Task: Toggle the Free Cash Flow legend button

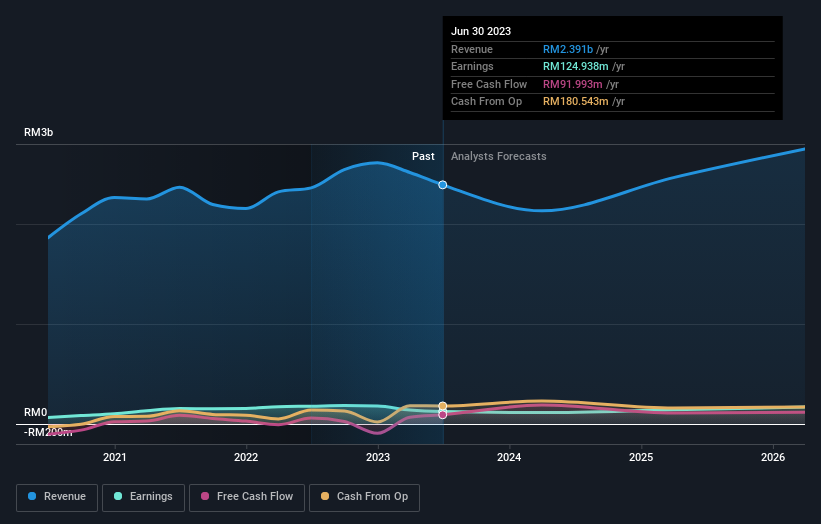Action: tap(247, 497)
